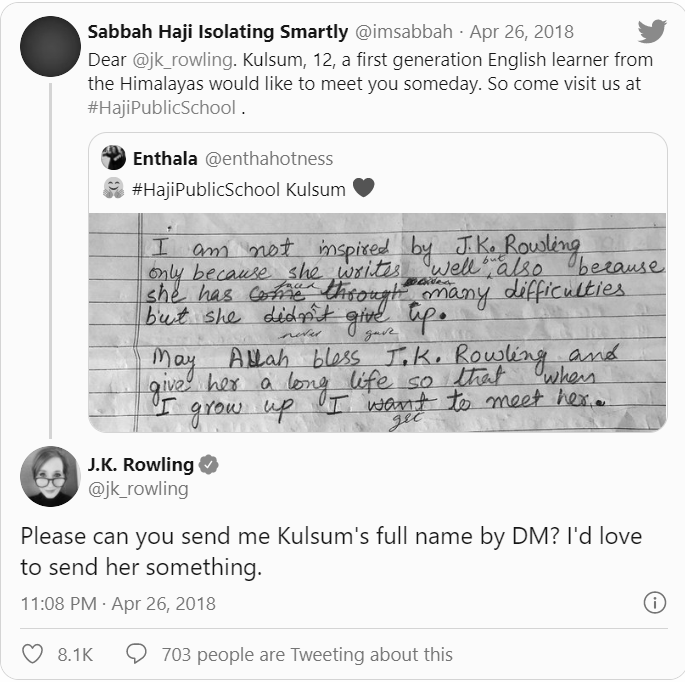Open J.K. Rowling's profile photo
Image resolution: width=685 pixels, height=682 pixels.
[x=49, y=476]
